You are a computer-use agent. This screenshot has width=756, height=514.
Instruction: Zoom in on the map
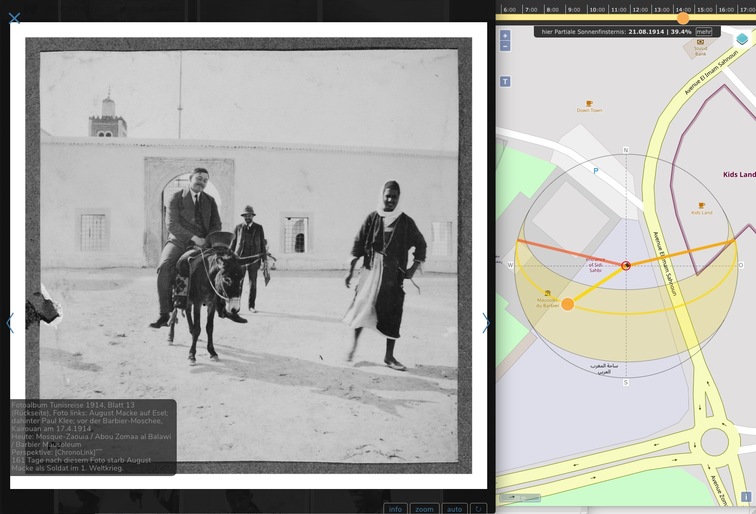point(505,35)
